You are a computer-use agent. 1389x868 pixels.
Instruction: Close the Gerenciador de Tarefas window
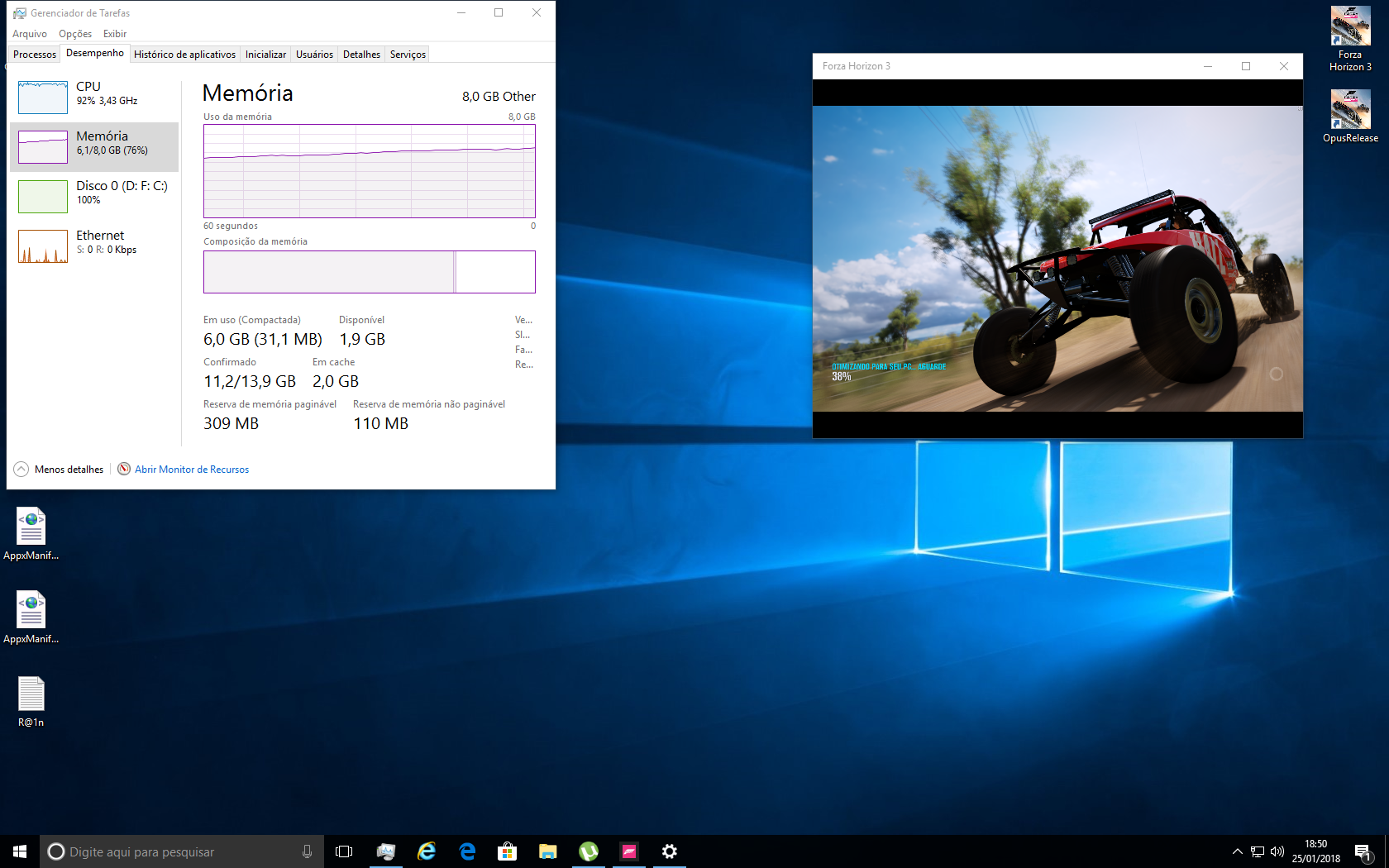click(x=537, y=12)
